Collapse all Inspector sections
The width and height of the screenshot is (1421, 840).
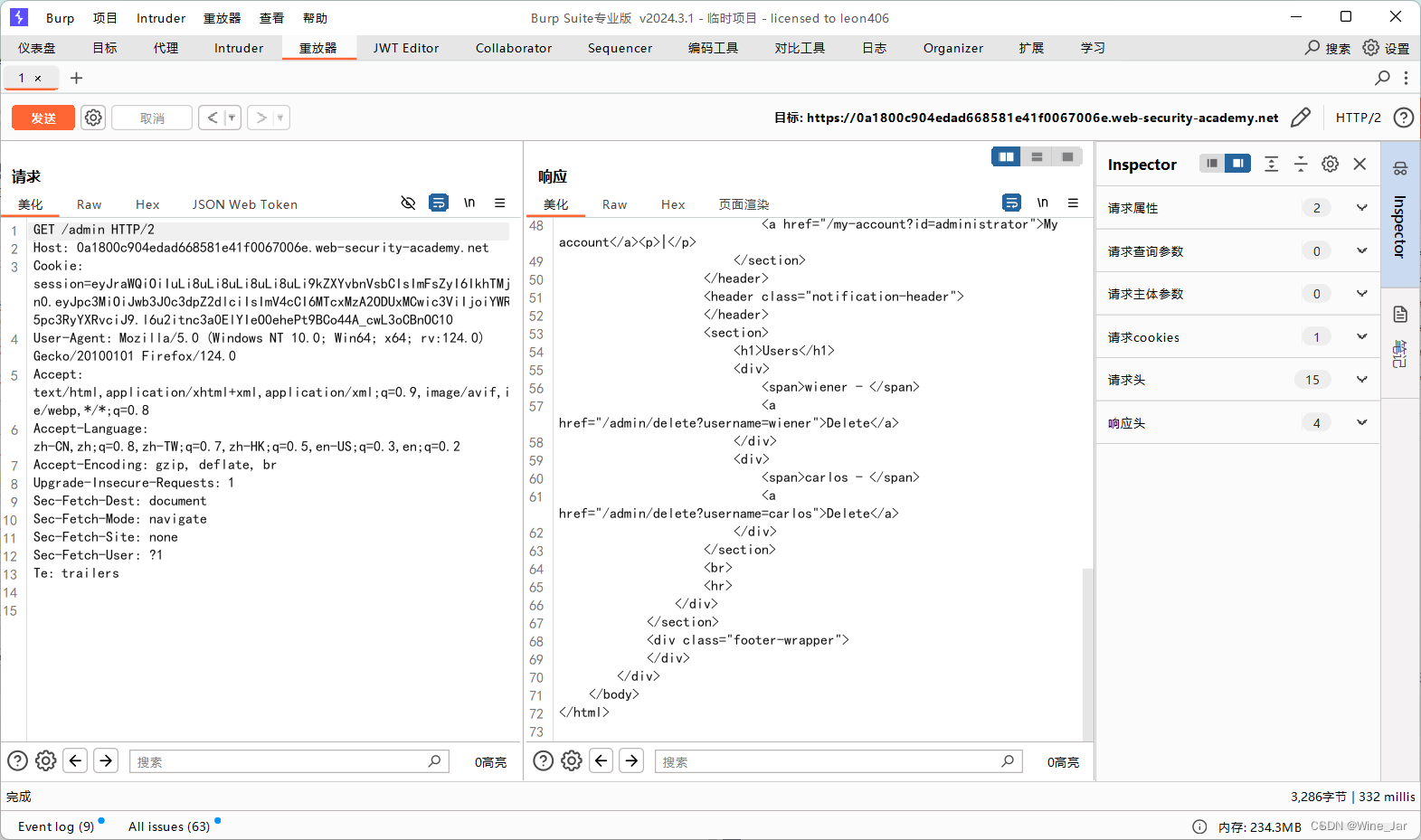(1301, 164)
